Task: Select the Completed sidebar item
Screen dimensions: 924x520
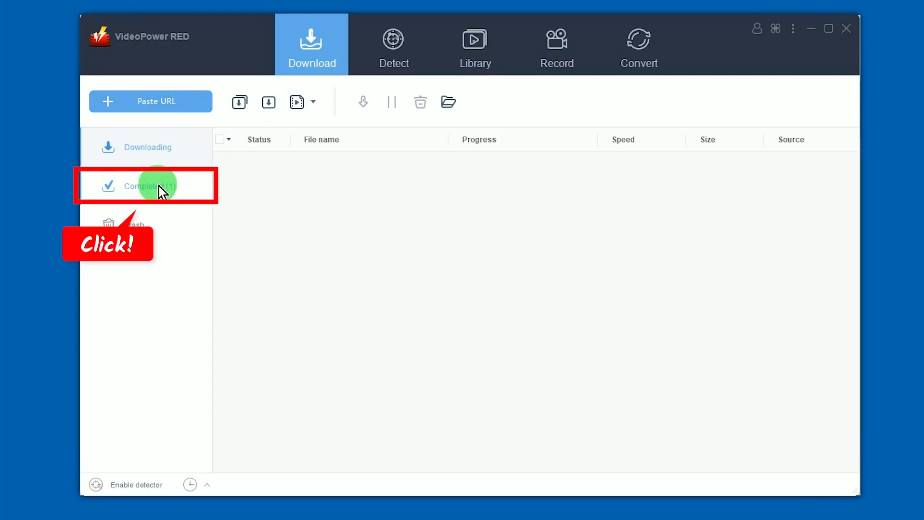Action: (x=146, y=186)
